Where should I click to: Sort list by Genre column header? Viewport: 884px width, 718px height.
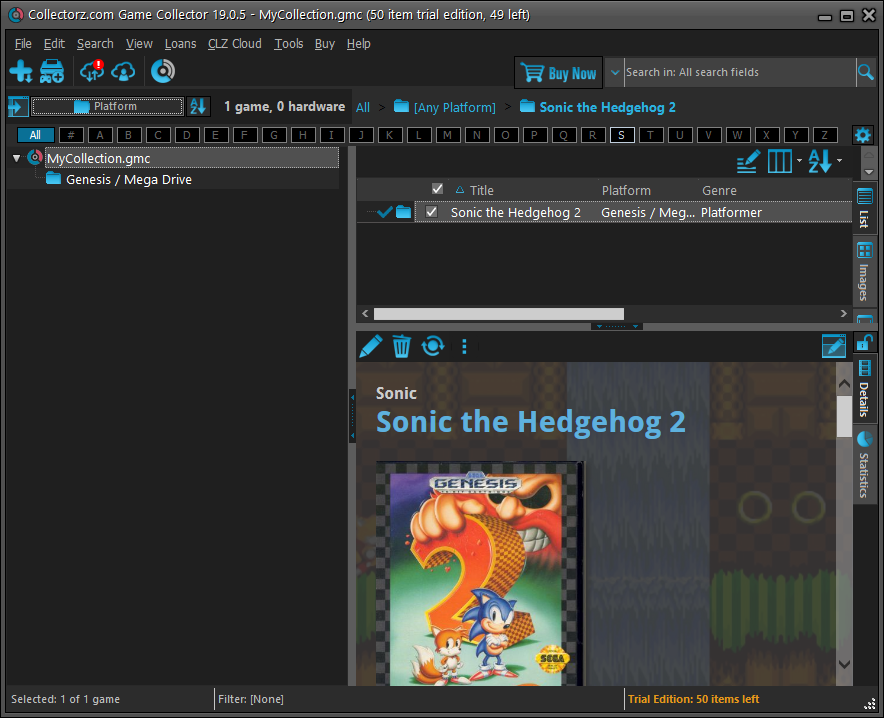[x=719, y=190]
